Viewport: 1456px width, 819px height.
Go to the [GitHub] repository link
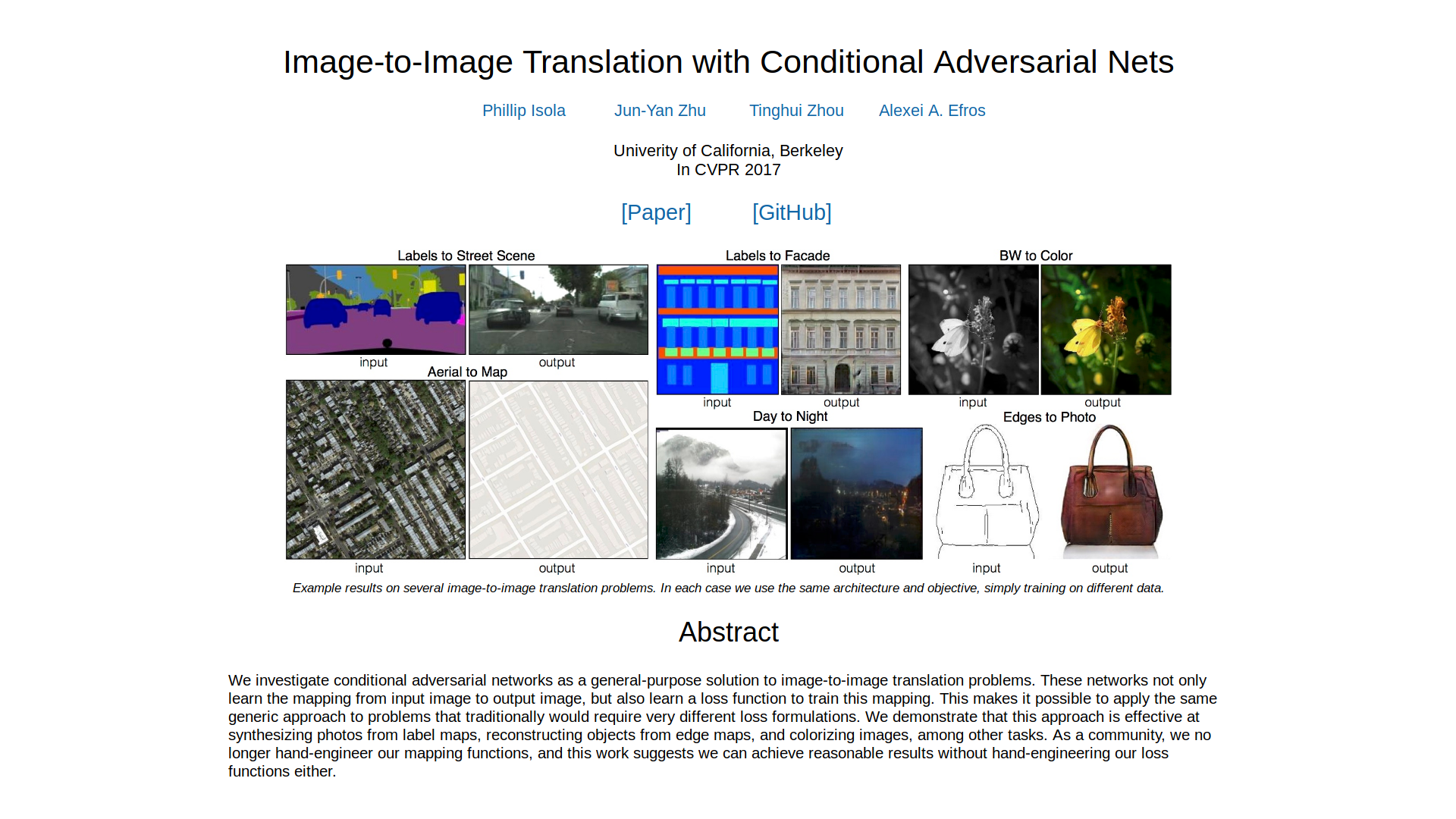(x=792, y=212)
